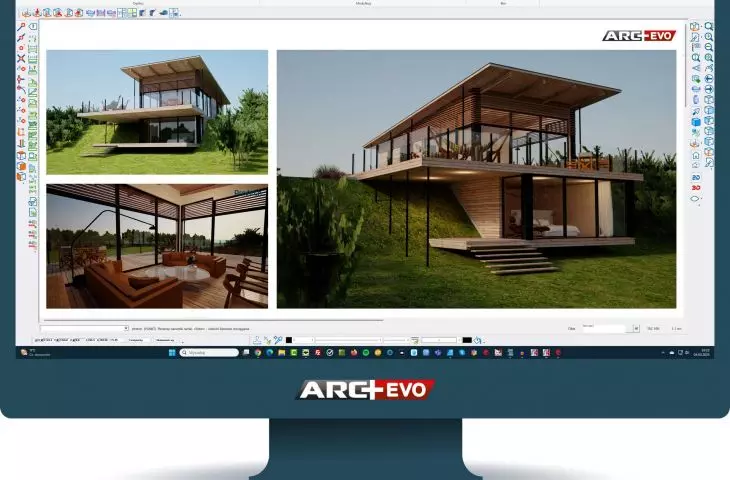Launch Google Chrome from the taskbar
Image resolution: width=730 pixels, height=480 pixels.
pos(257,353)
